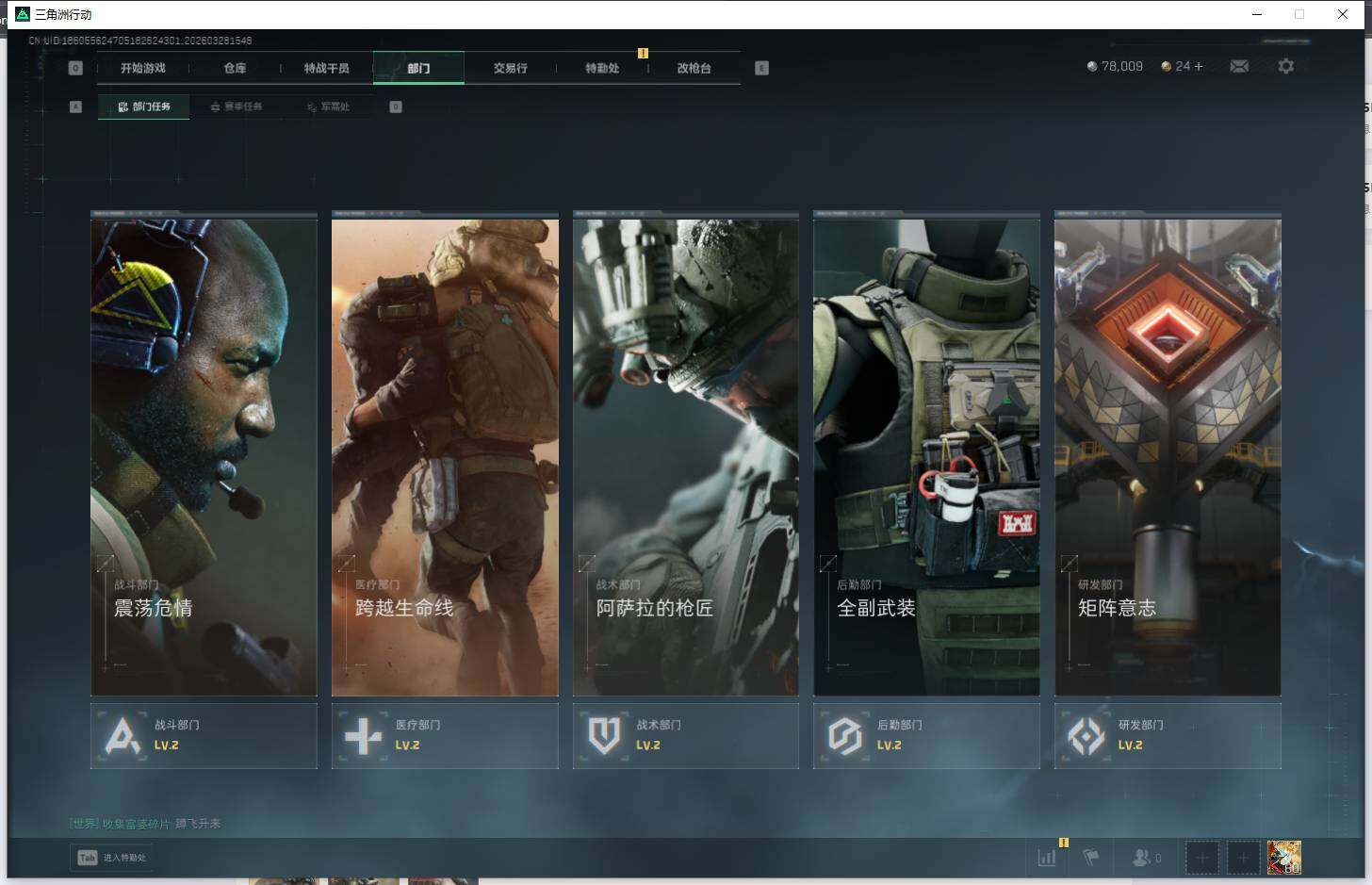Click the player avatar in bottom bar
1372x885 pixels.
pos(1283,858)
